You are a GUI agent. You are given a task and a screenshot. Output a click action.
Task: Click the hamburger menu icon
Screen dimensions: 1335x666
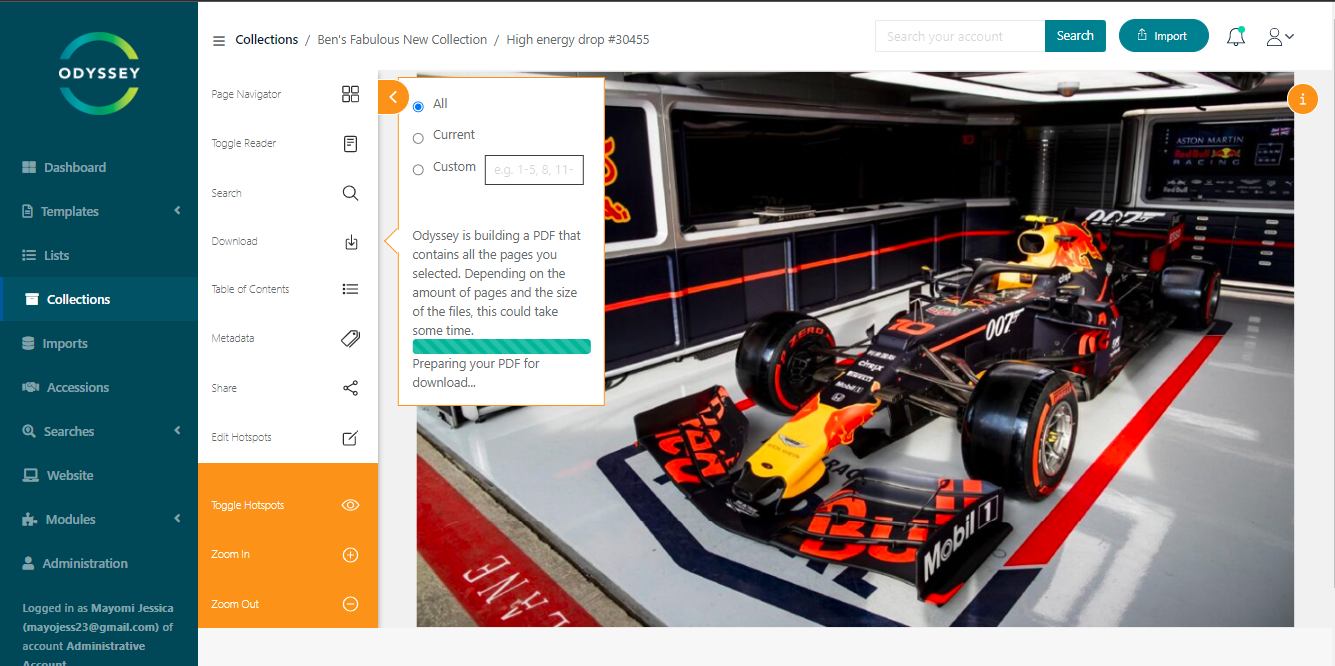pos(219,41)
